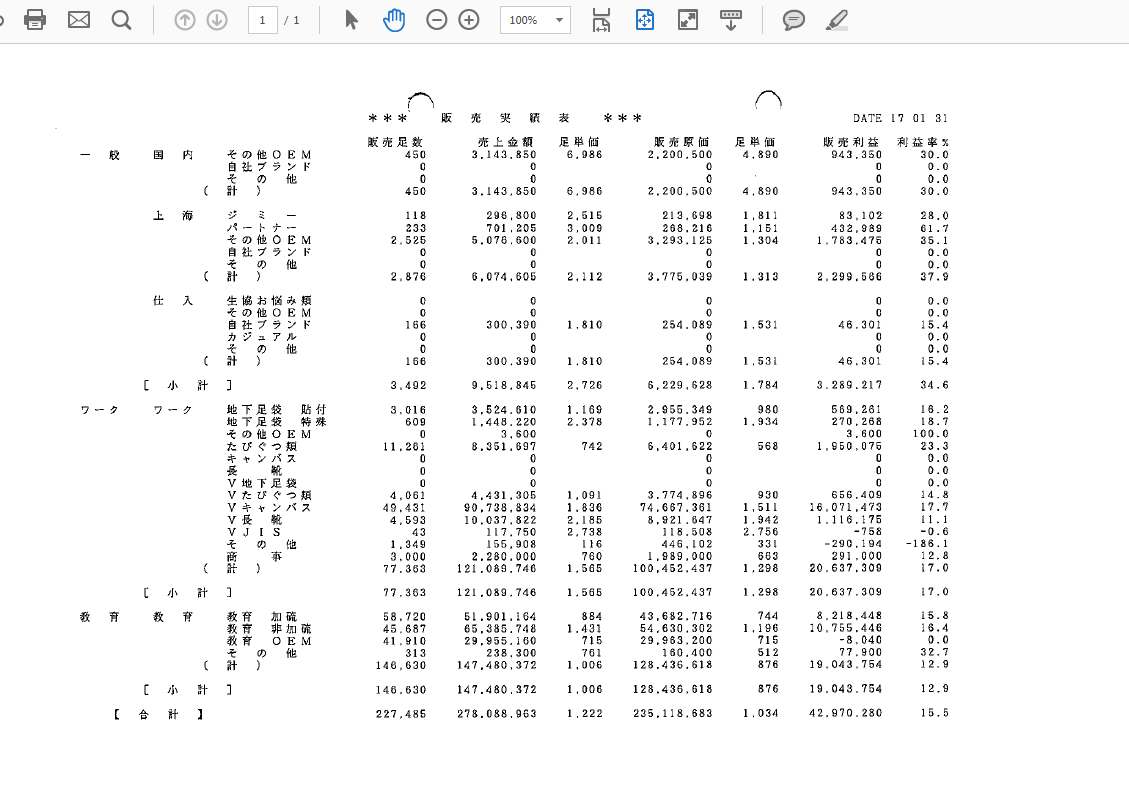Activate the Hand pan tool
This screenshot has width=1129, height=811.
tap(394, 20)
